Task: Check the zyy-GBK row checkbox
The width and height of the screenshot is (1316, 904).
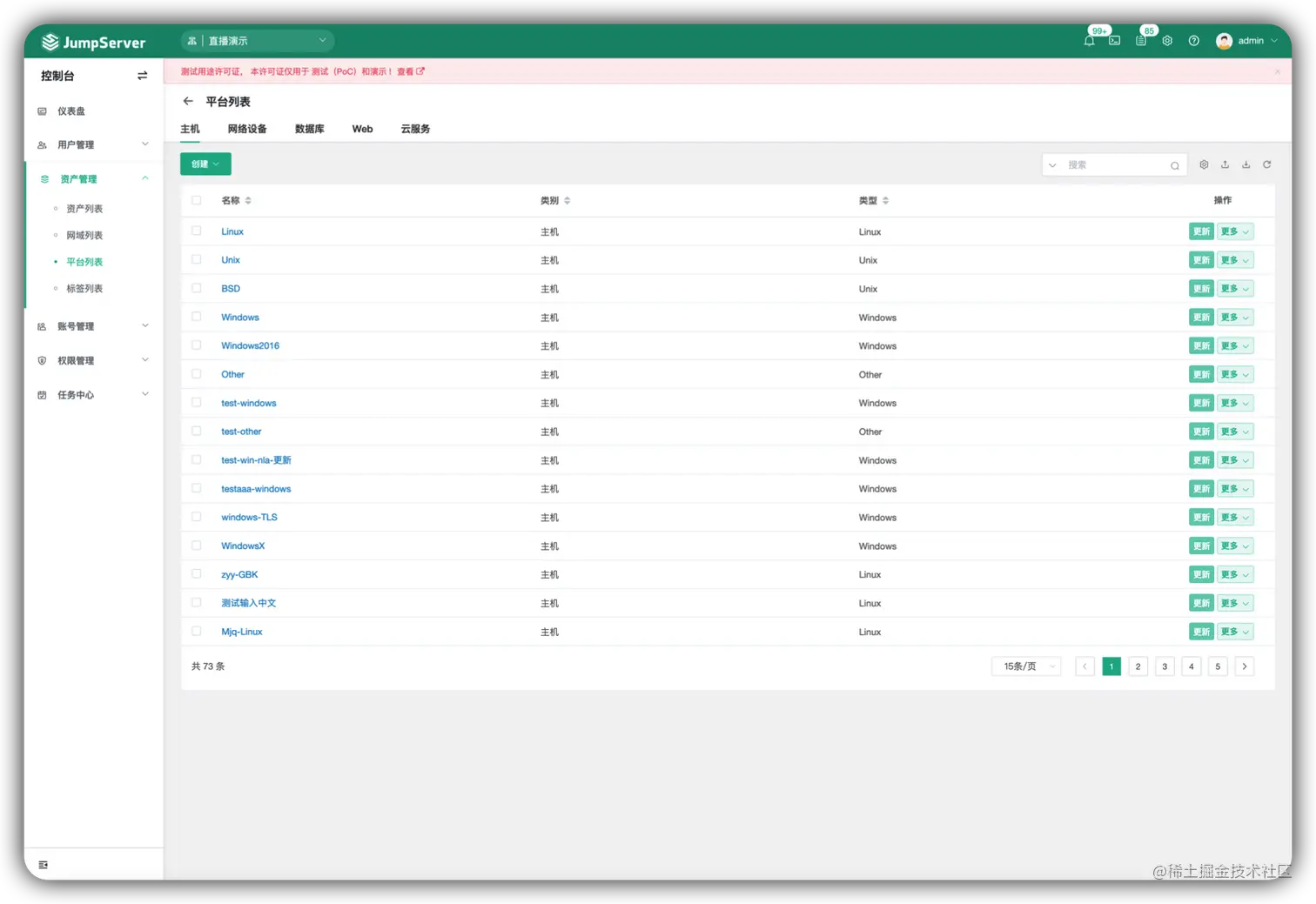Action: 197,574
